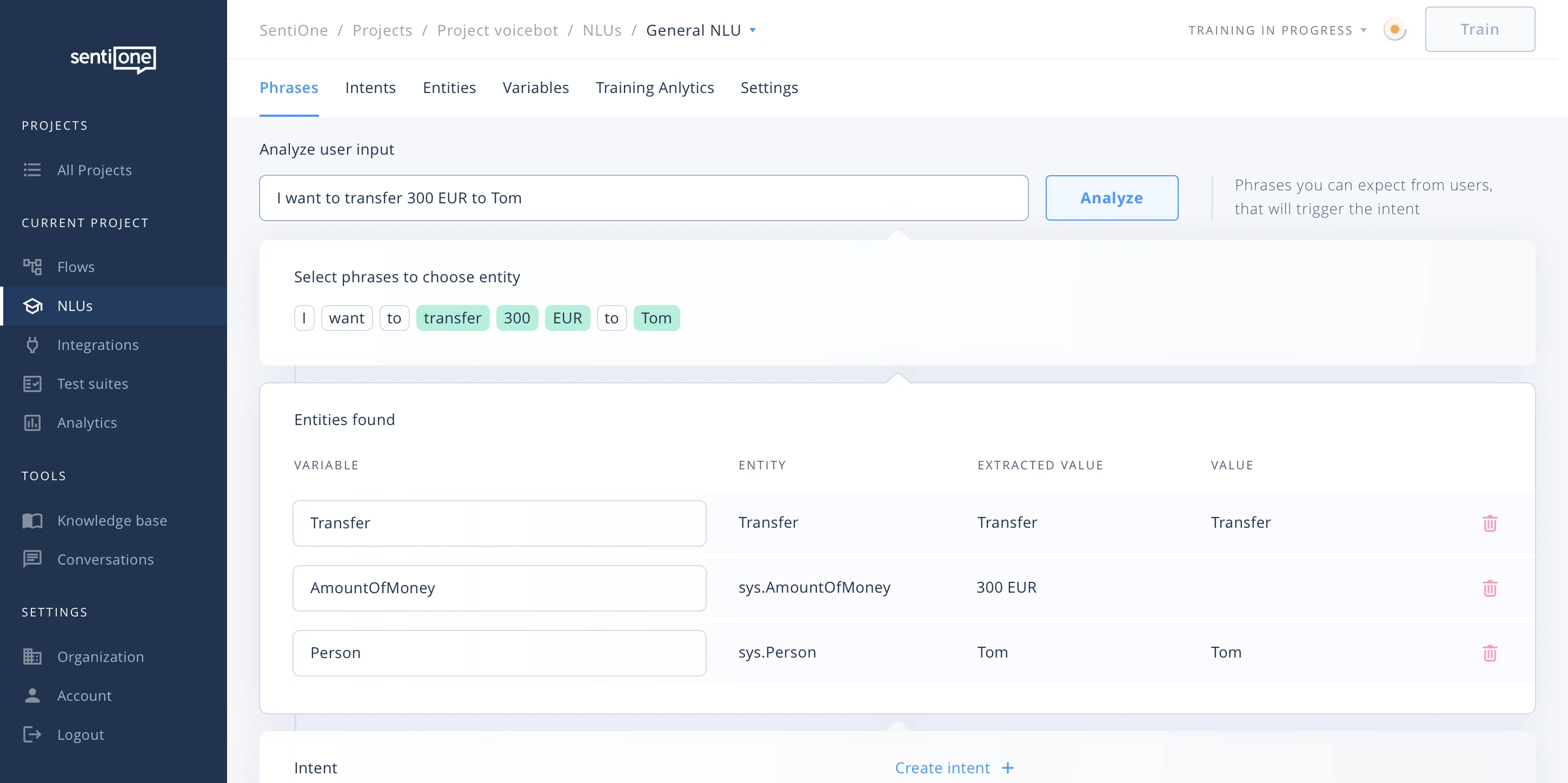Screen dimensions: 1568x783
Task: Toggle the 'Tom' word chip selection
Action: tap(656, 318)
